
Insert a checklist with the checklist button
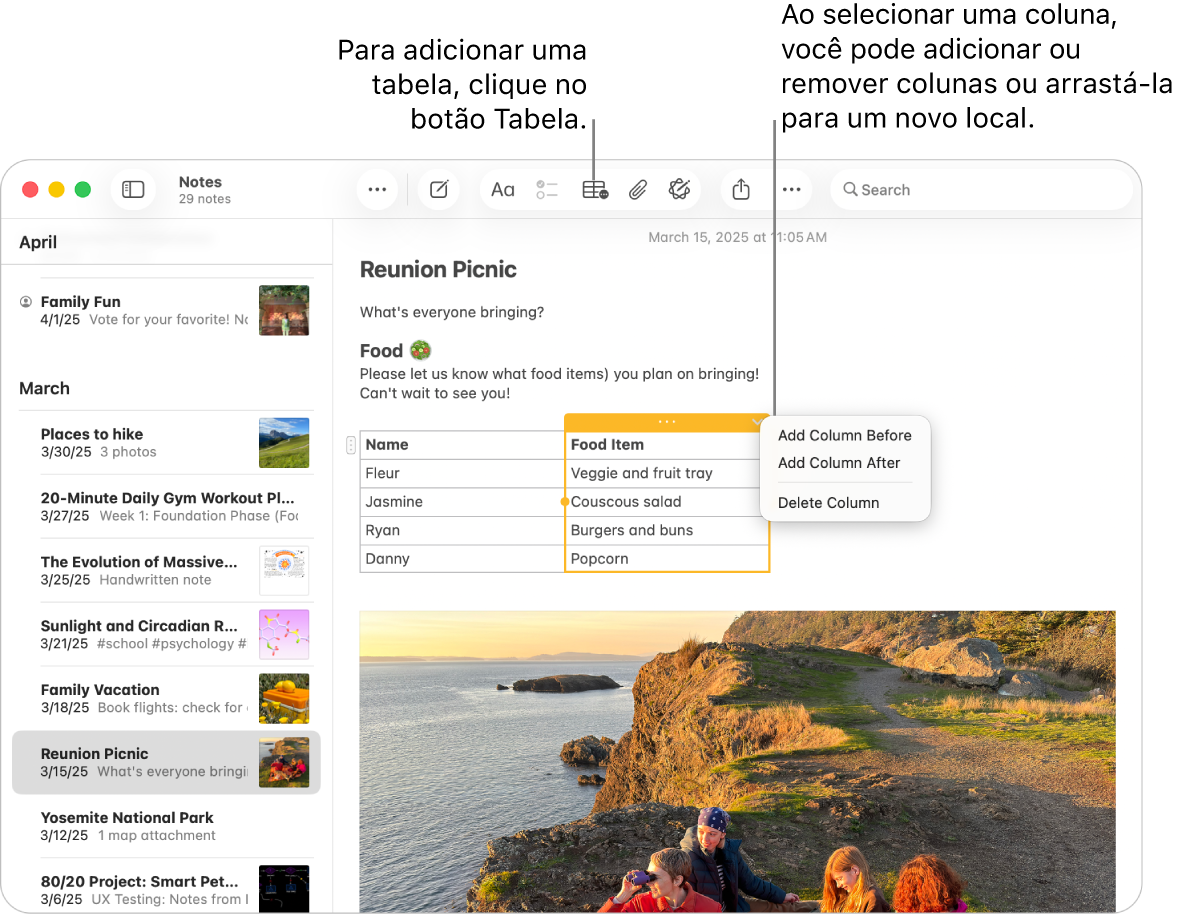click(547, 190)
